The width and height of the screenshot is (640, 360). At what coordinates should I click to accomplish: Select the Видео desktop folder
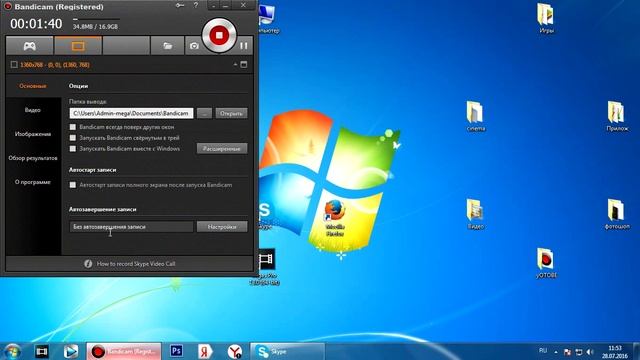tap(476, 214)
